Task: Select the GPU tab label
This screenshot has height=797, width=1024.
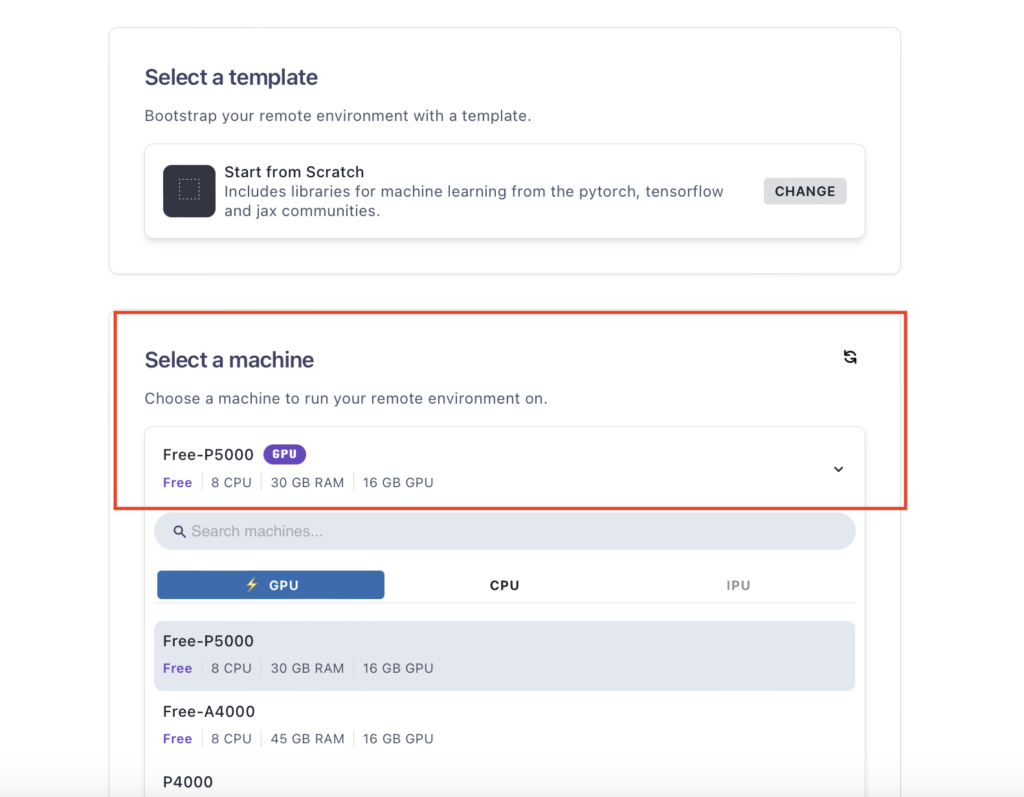Action: click(x=284, y=585)
